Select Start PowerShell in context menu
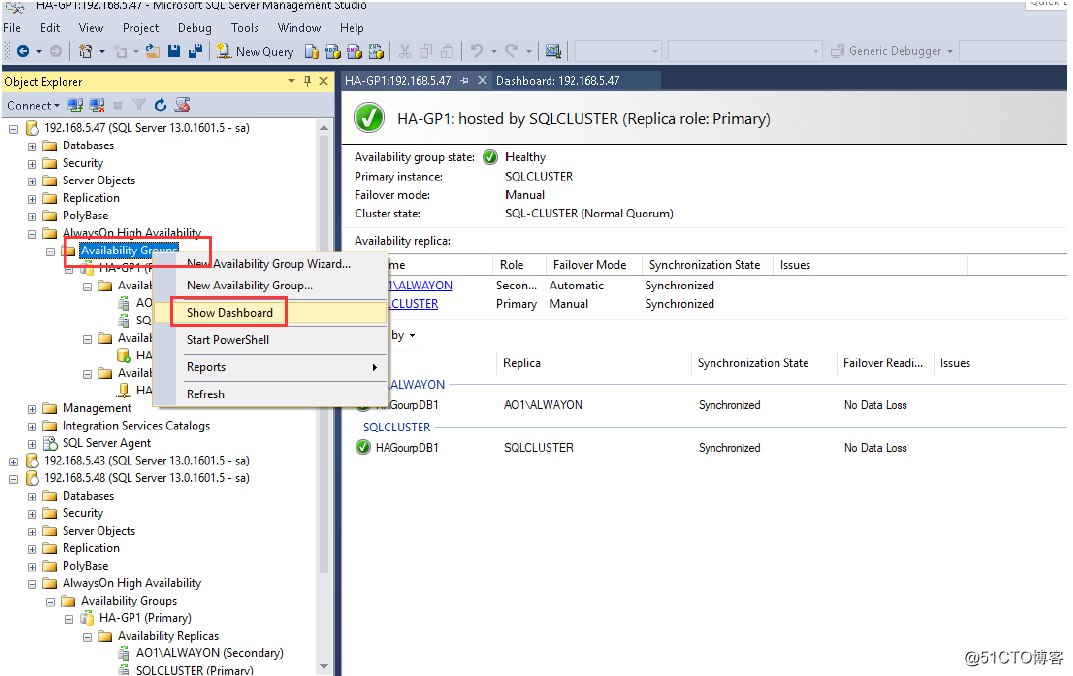This screenshot has height=676, width=1073. pos(270,340)
